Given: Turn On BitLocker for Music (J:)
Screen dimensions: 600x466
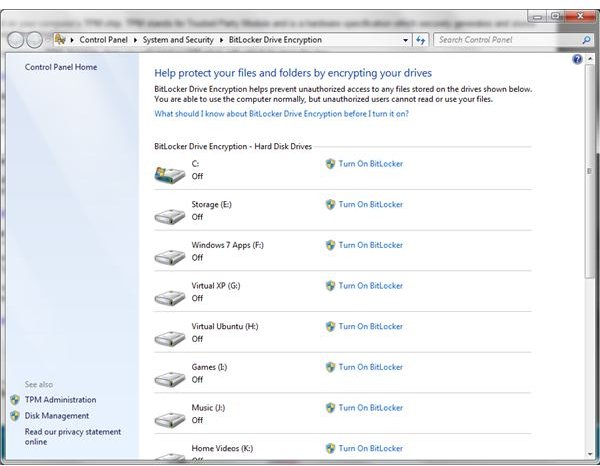Looking at the screenshot, I should click(x=370, y=407).
